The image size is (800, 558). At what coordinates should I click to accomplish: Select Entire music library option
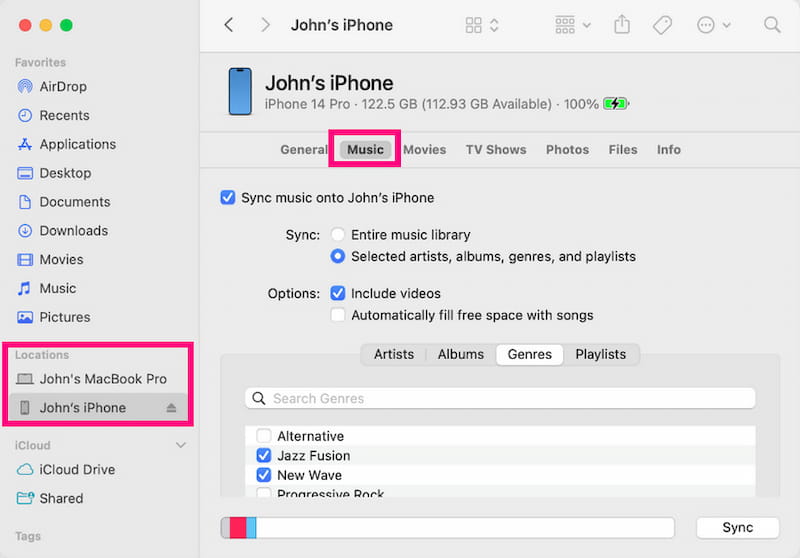[x=337, y=235]
